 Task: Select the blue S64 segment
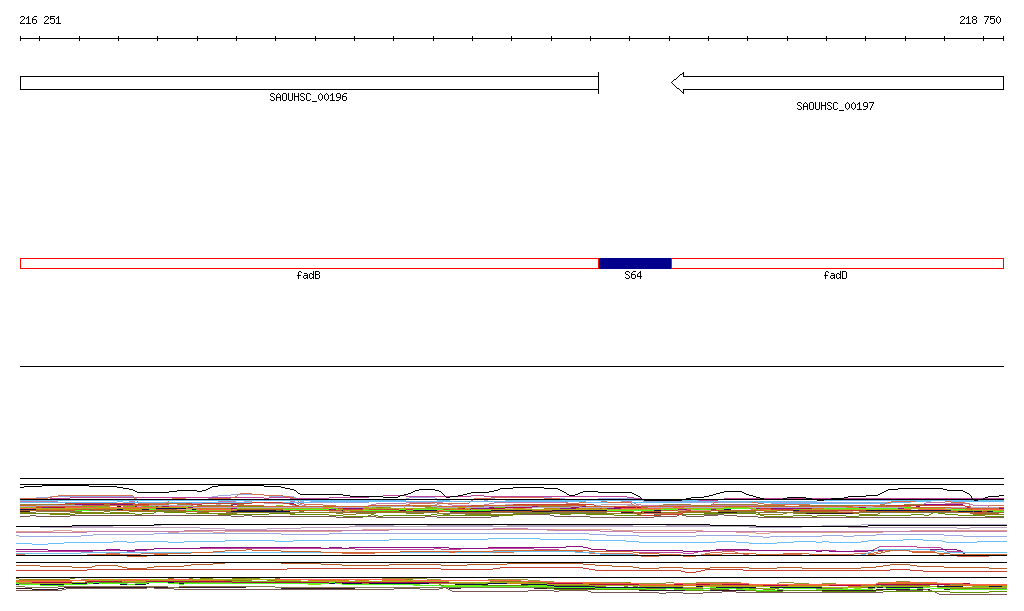pos(634,263)
